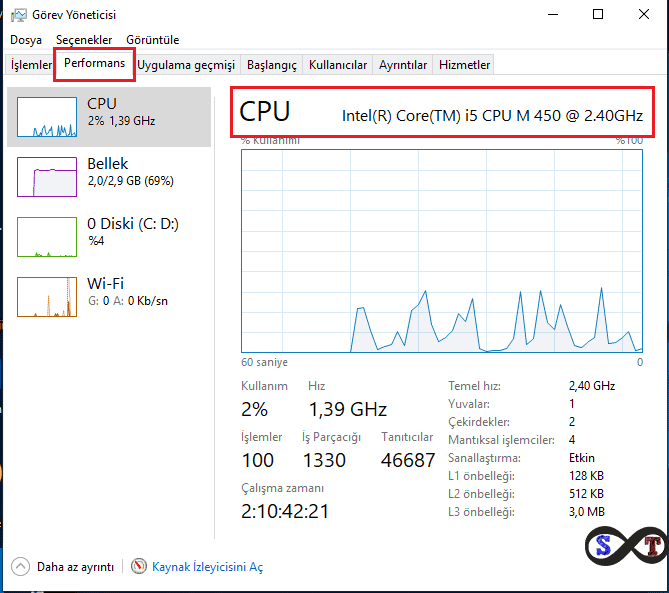
Task: Maximize the Görev Yöneticisi window
Action: point(598,14)
